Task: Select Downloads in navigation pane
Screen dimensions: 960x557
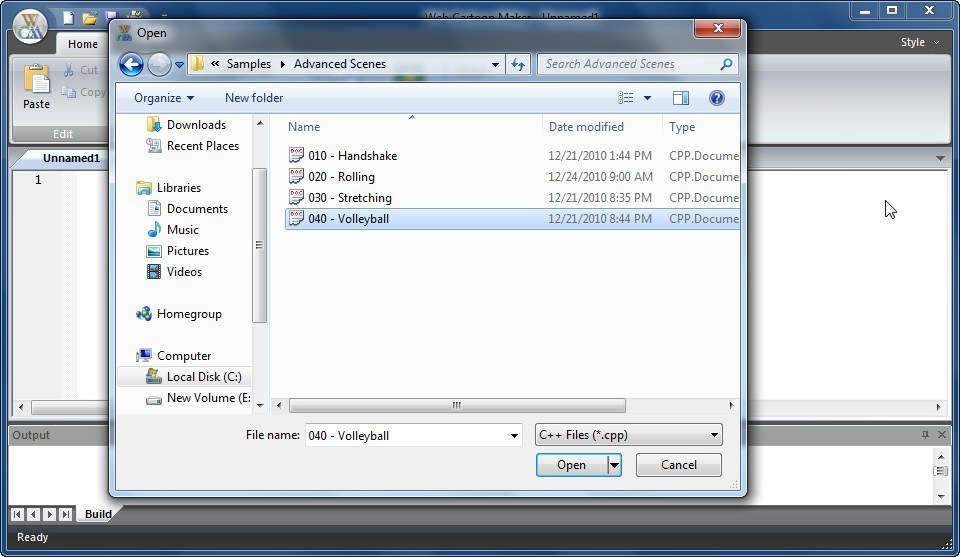Action: (196, 125)
